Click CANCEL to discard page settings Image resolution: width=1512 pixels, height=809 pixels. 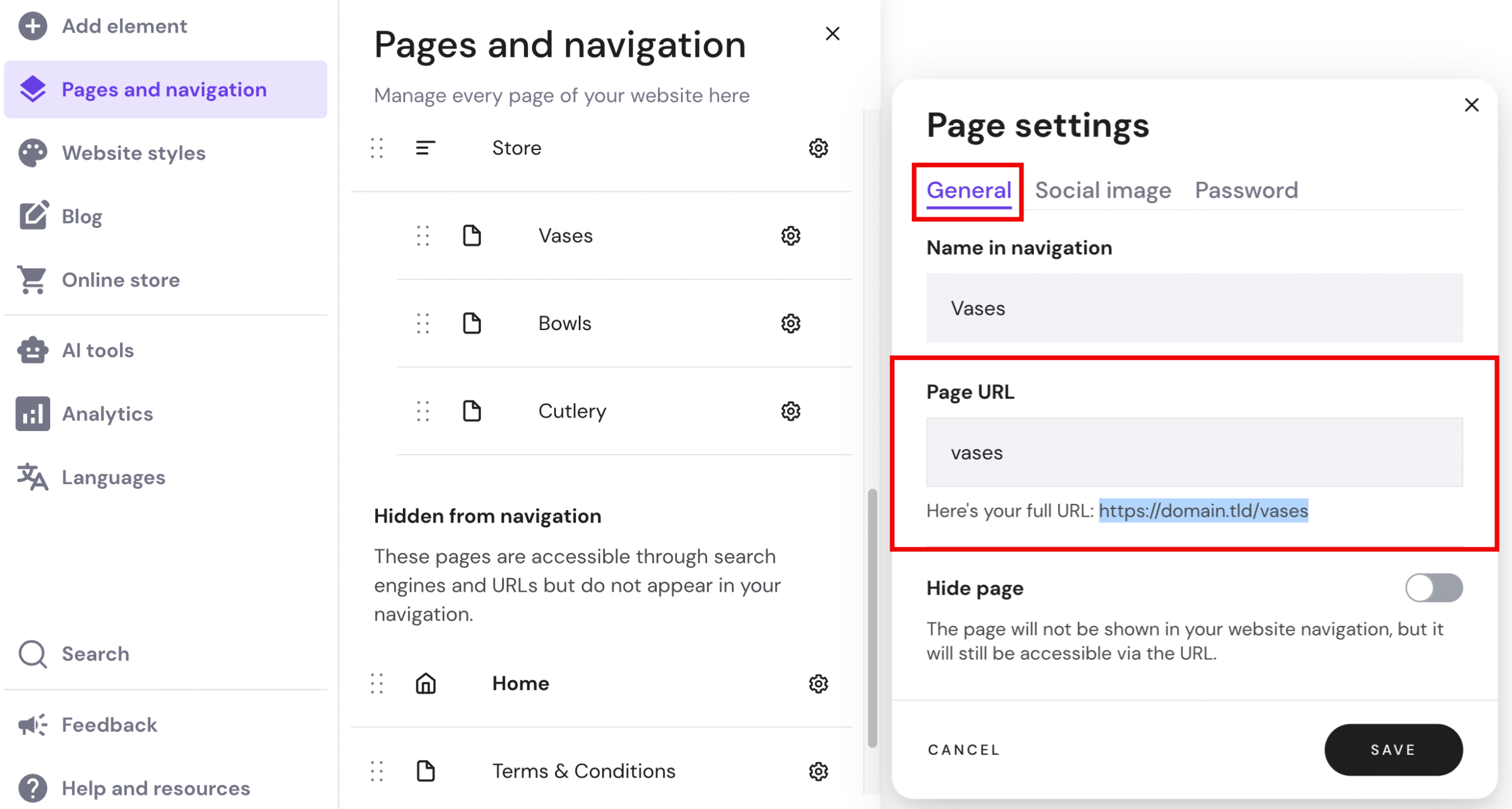pos(963,749)
